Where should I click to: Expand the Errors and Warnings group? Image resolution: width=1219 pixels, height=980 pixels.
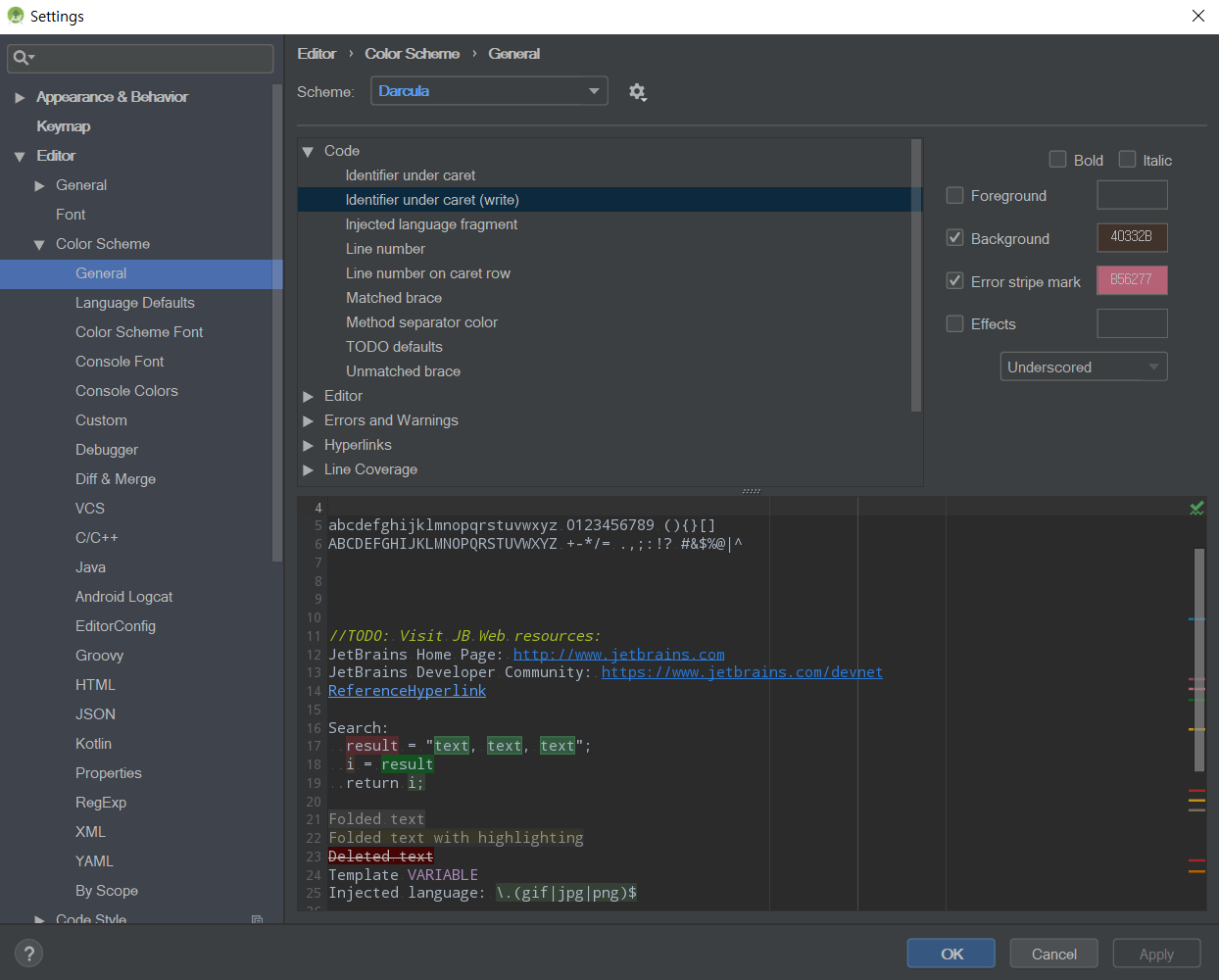pyautogui.click(x=308, y=420)
